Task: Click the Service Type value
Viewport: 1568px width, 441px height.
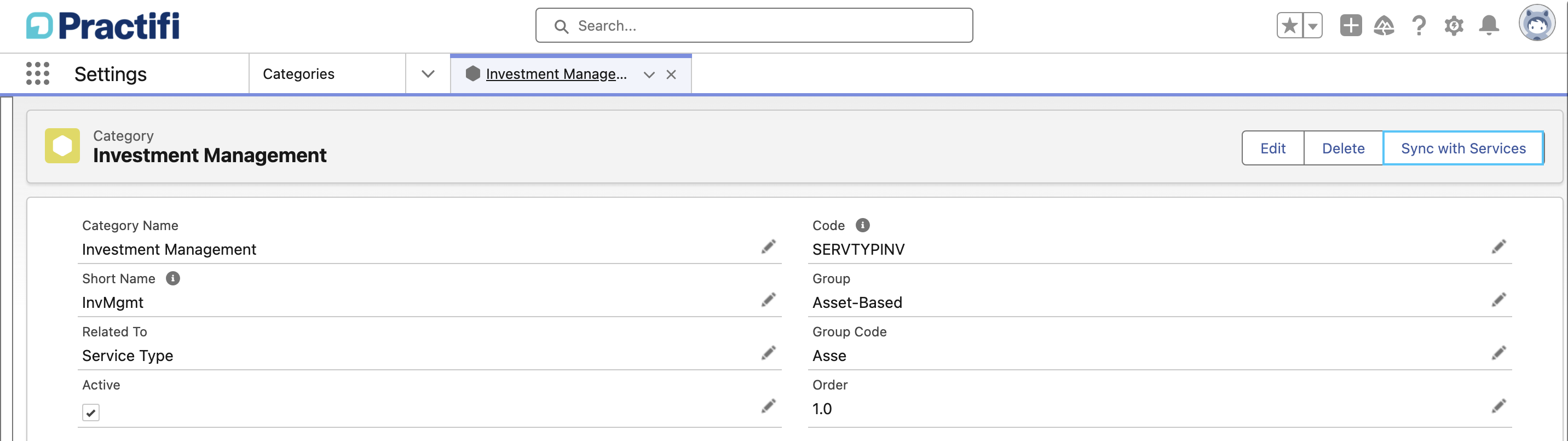Action: (127, 356)
